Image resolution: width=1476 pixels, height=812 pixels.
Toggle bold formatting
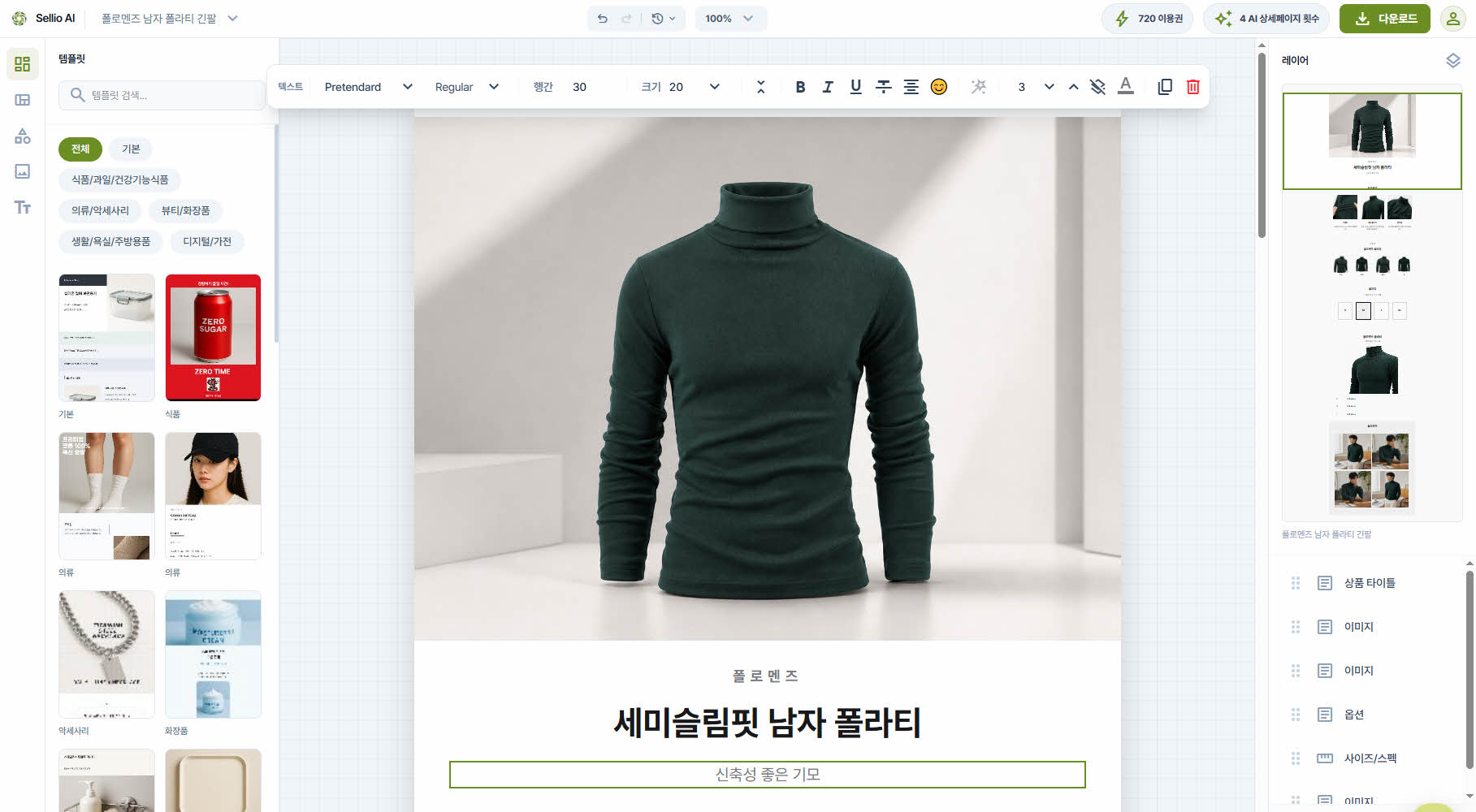point(800,87)
